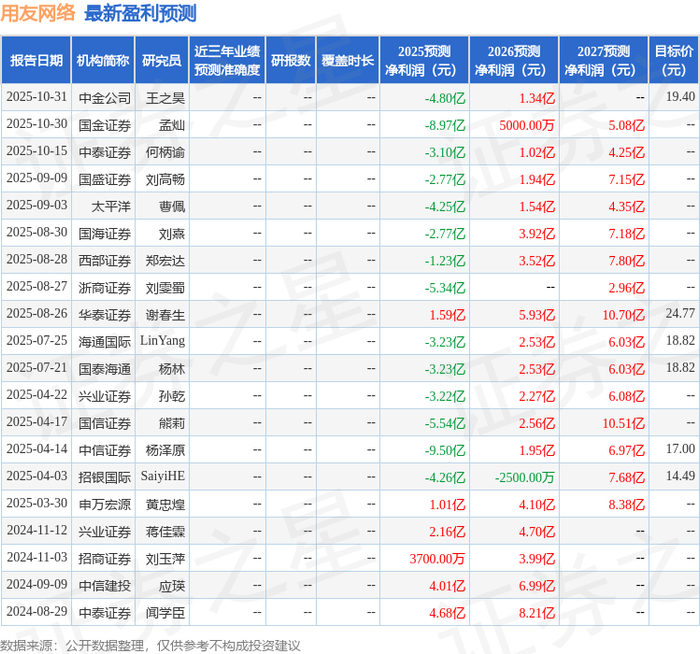The height and width of the screenshot is (654, 700).
Task: Click analyst name LinYang
Action: tap(162, 341)
